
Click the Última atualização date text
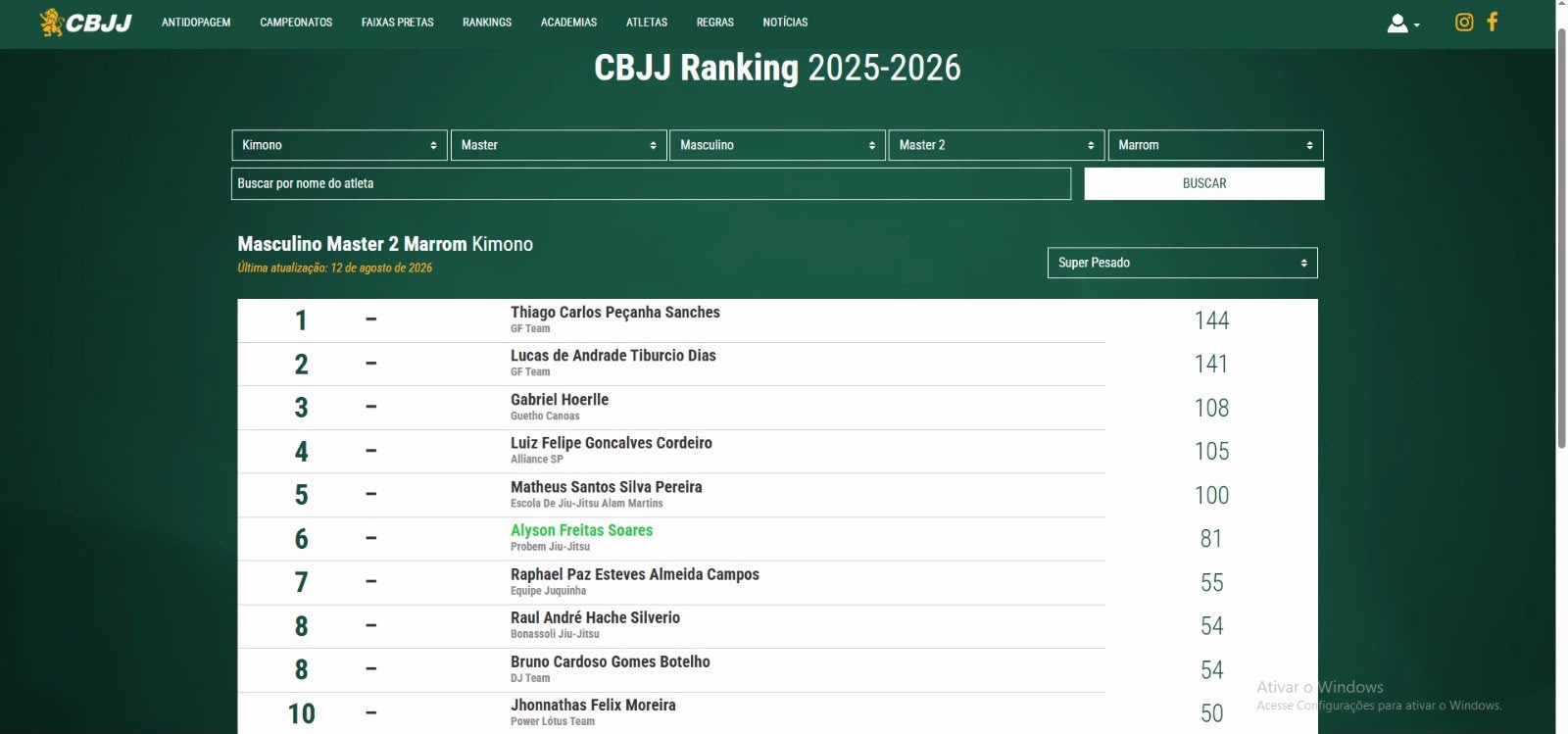click(x=334, y=268)
